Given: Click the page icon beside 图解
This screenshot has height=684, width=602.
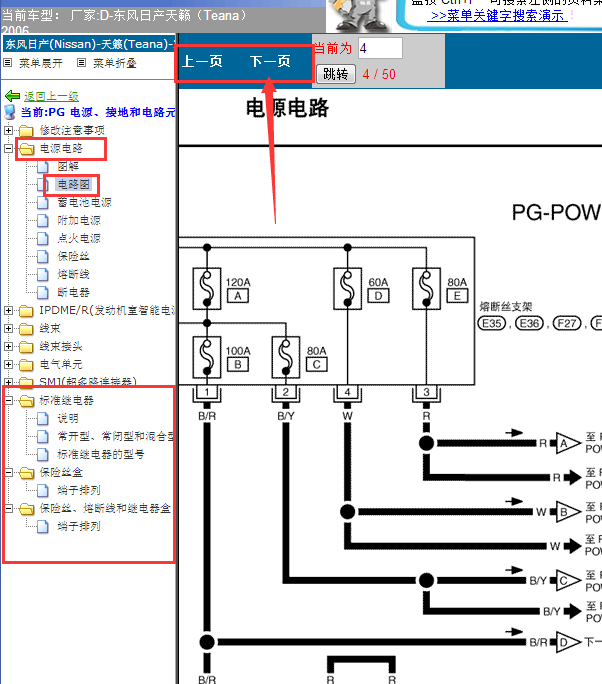Looking at the screenshot, I should tap(43, 167).
